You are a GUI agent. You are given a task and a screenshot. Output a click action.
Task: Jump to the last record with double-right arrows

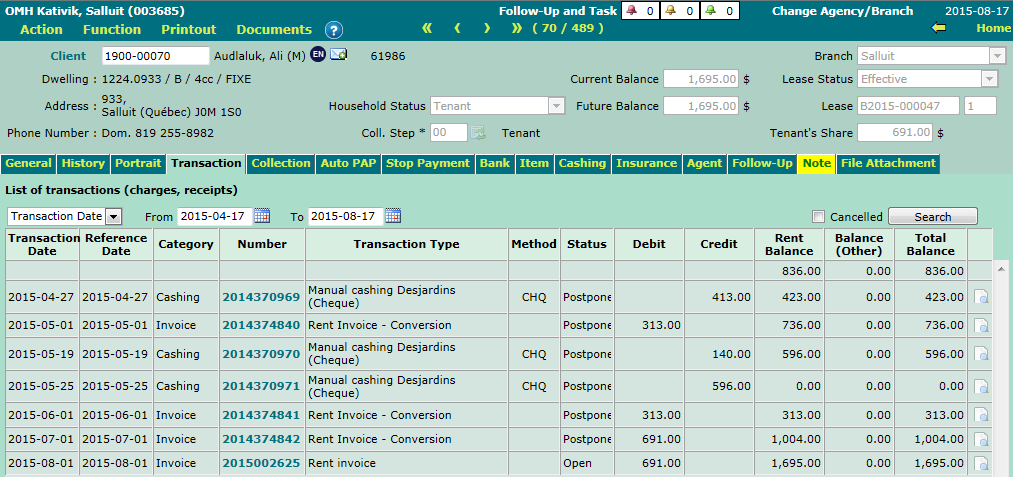pyautogui.click(x=517, y=28)
